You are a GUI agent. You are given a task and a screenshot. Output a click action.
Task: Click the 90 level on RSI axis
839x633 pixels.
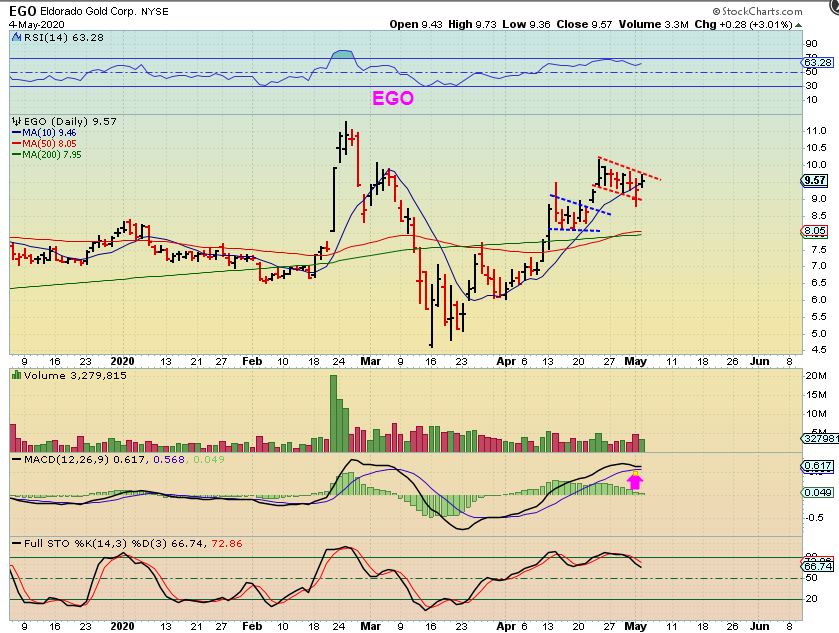811,44
